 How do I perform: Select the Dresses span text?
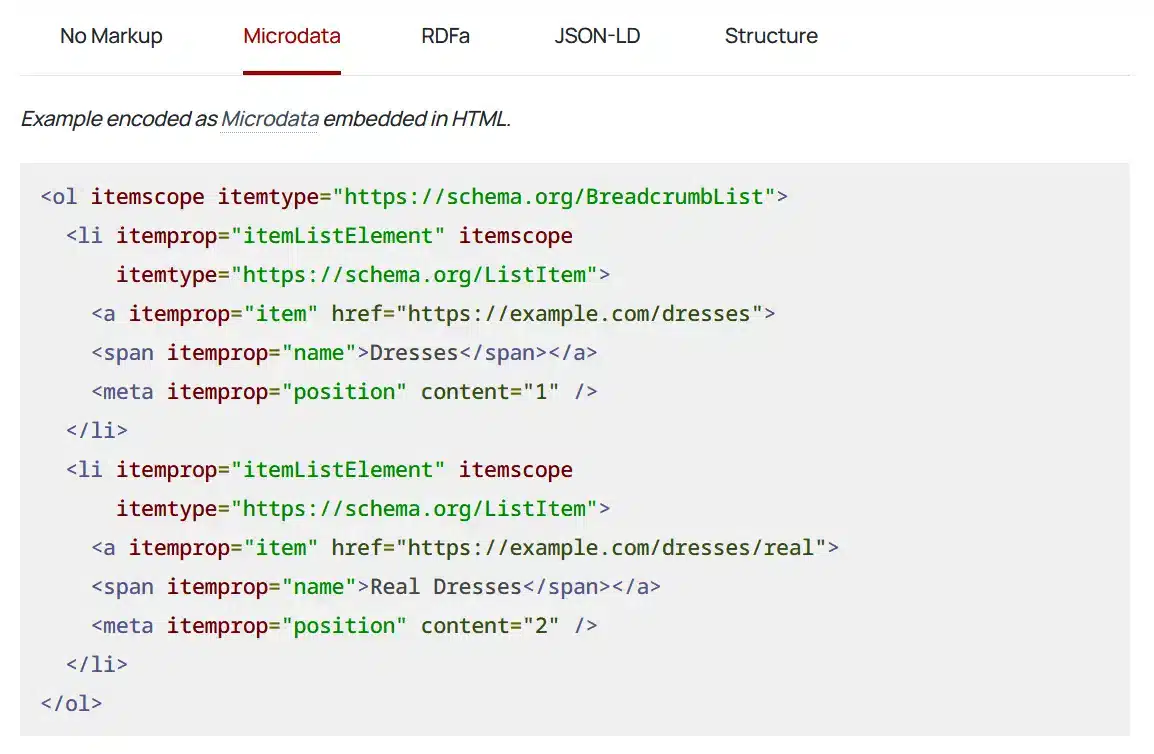[x=413, y=352]
